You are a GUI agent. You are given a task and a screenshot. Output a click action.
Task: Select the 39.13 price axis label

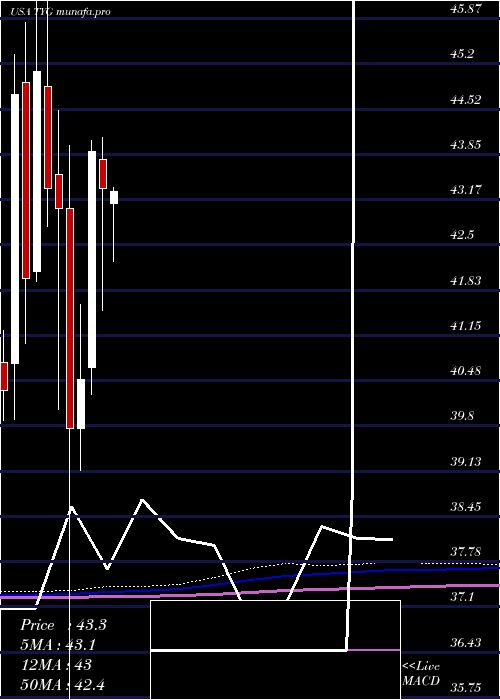pos(466,462)
